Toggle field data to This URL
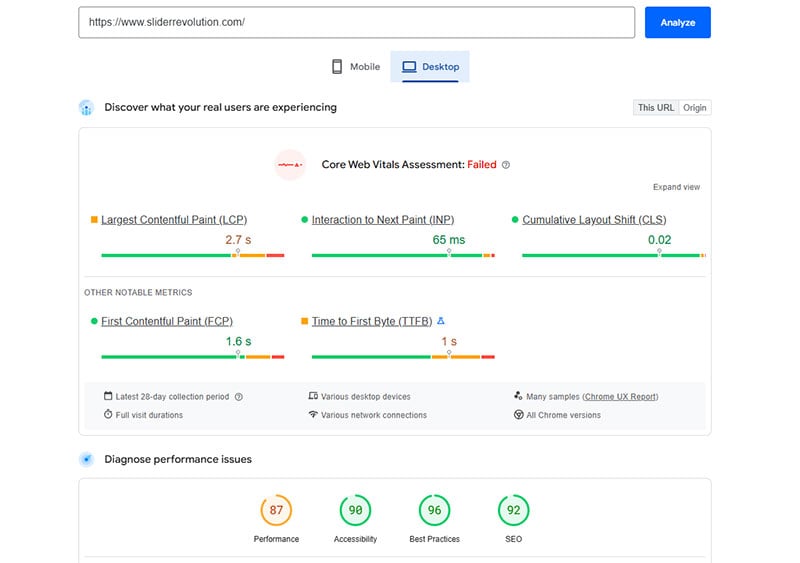This screenshot has width=800, height=563. pos(656,108)
